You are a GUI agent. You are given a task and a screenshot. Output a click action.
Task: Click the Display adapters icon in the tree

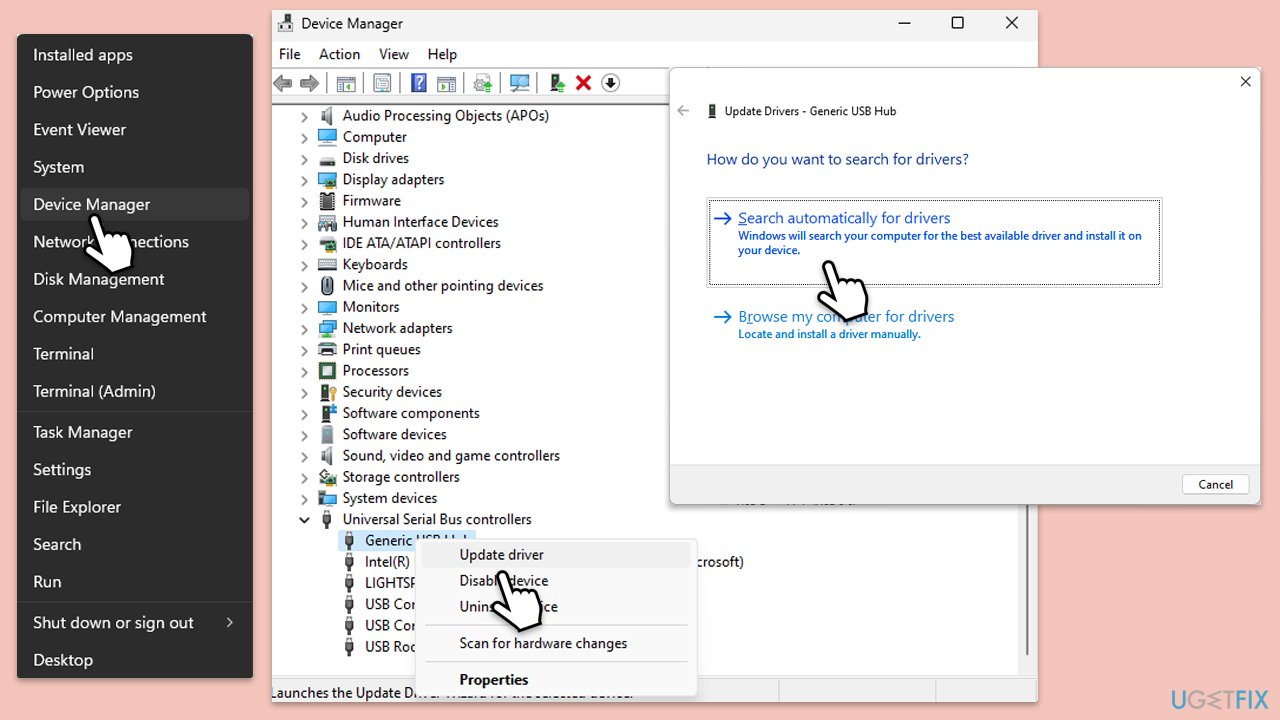[x=327, y=180]
